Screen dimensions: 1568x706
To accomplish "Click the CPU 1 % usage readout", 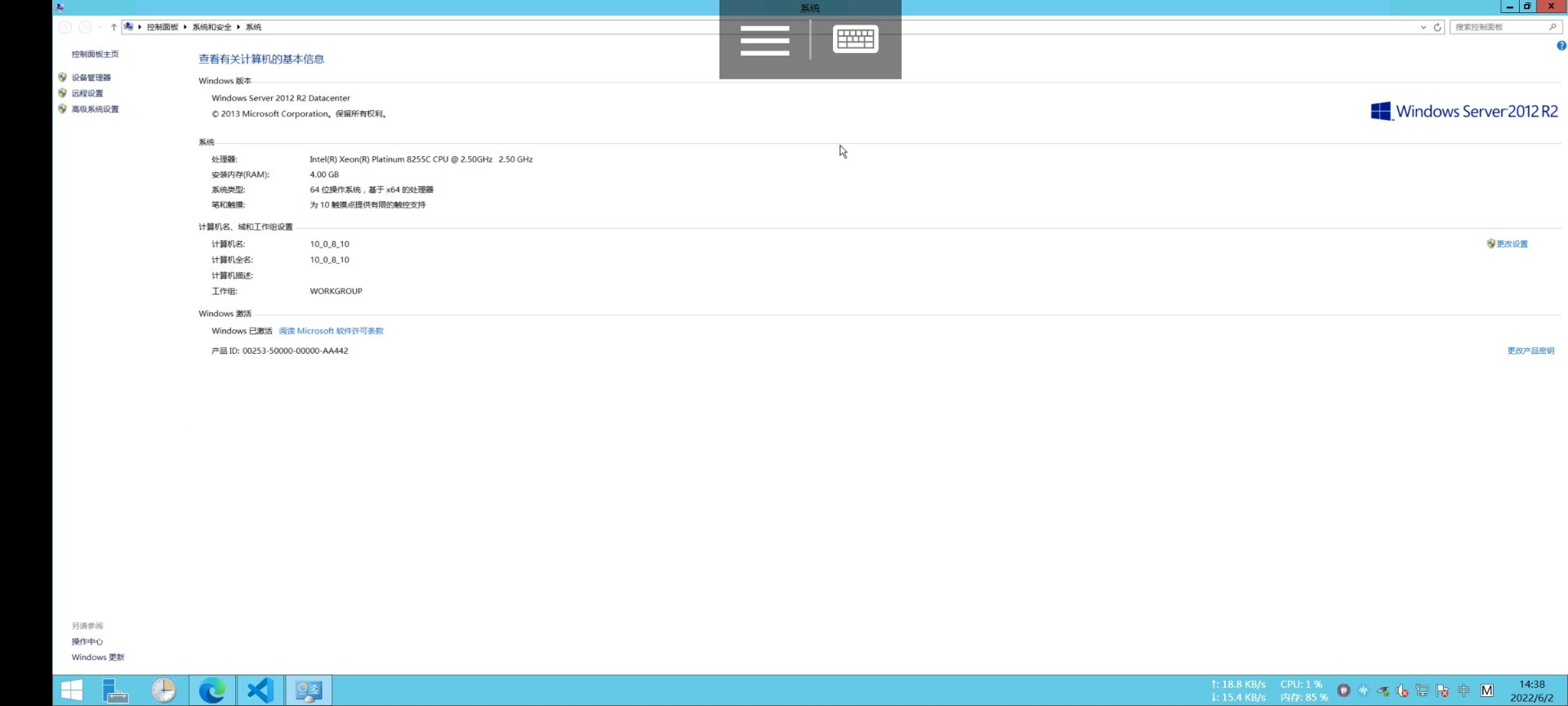I will [x=1301, y=684].
